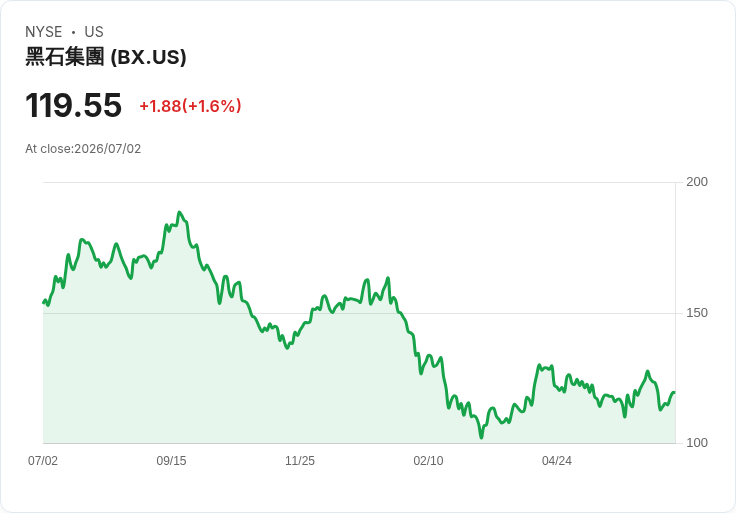Click the 200 price axis label

(697, 182)
